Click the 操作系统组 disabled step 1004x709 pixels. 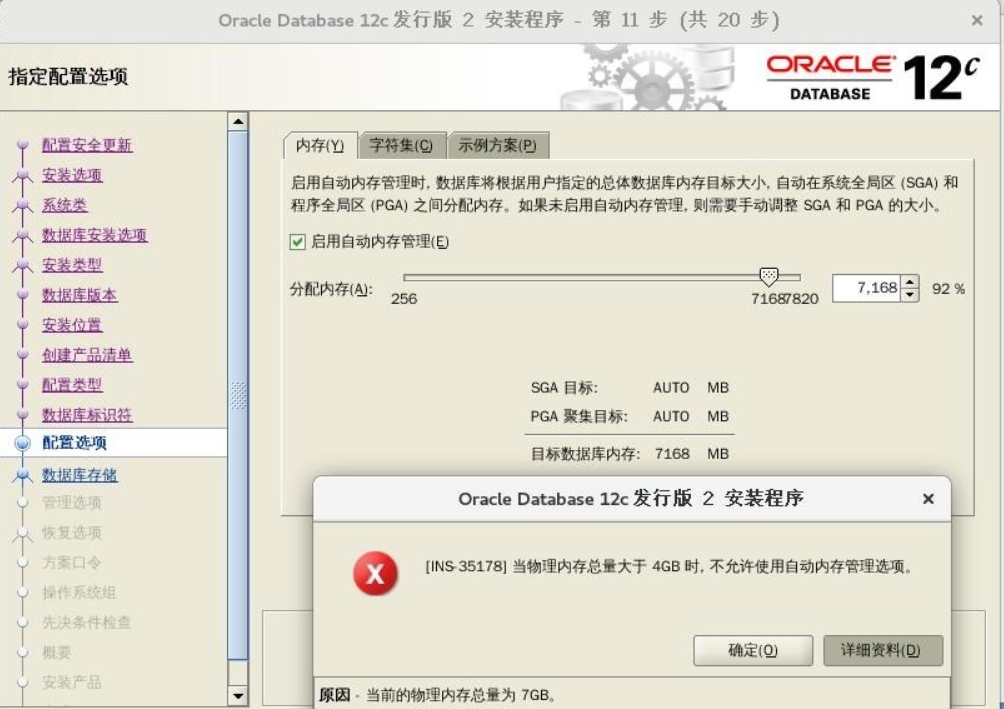coord(79,592)
